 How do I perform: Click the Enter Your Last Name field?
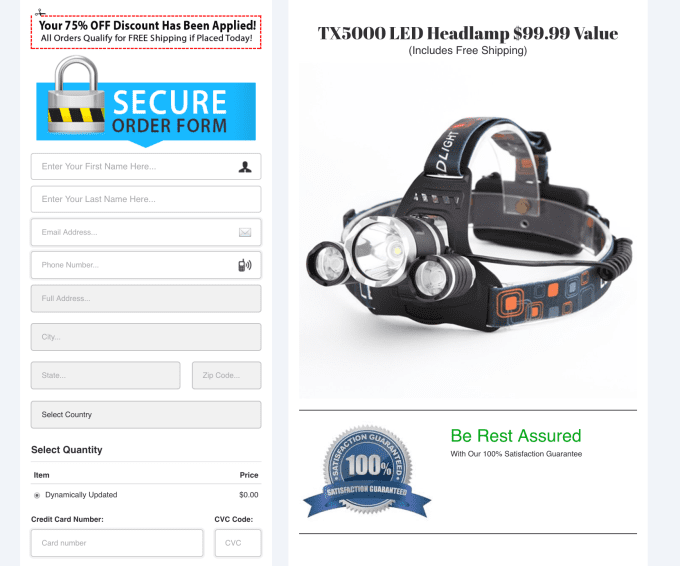(x=146, y=199)
